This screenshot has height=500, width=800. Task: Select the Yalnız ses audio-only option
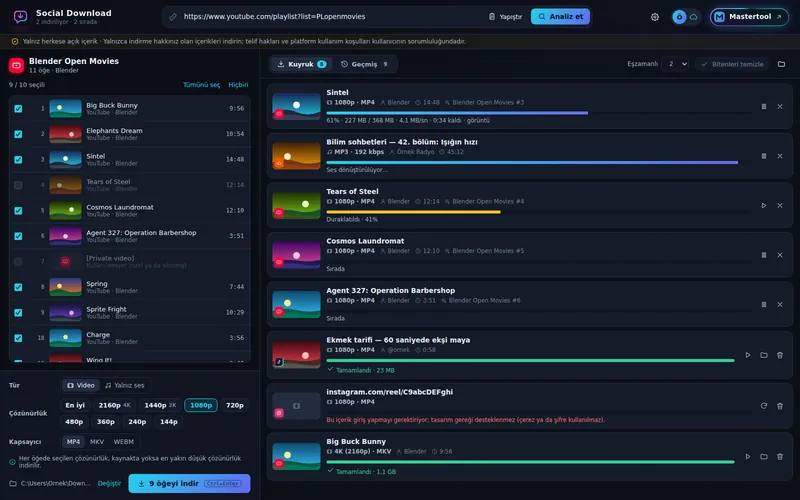pos(124,385)
